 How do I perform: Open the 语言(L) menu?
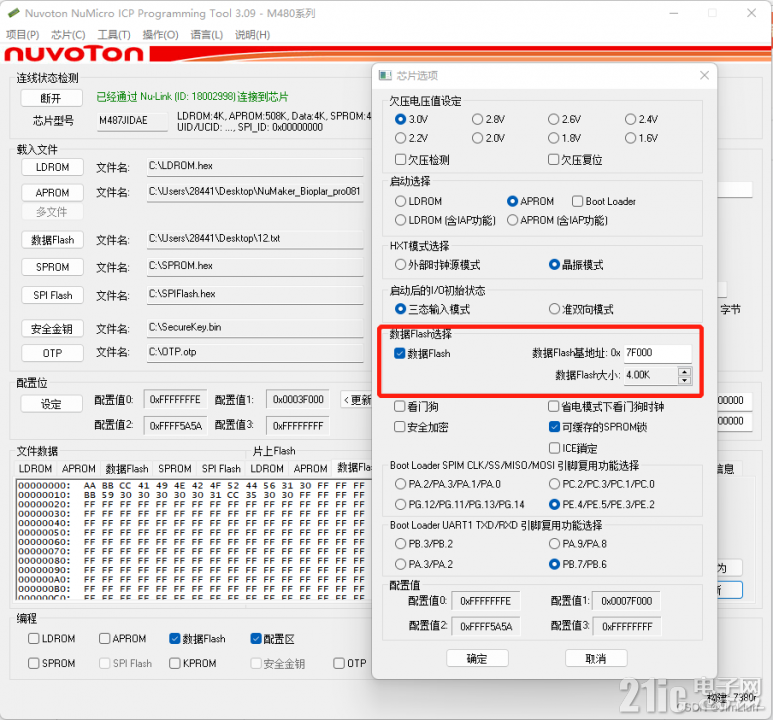207,35
